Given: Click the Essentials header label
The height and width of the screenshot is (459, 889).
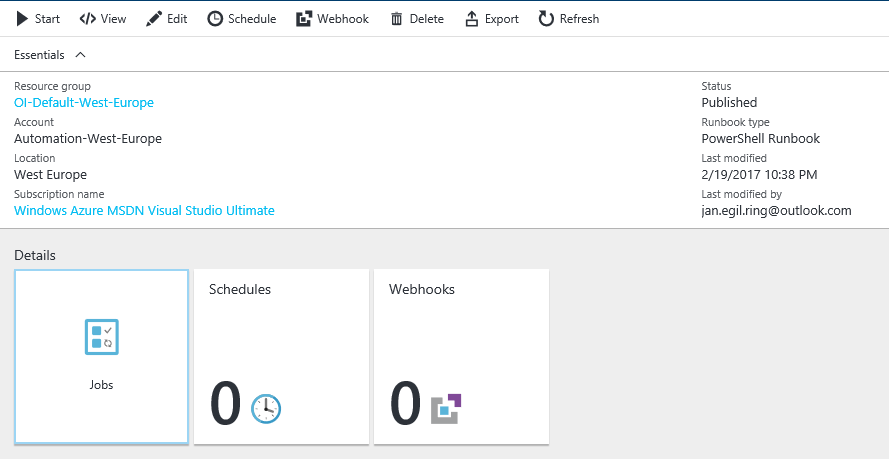Looking at the screenshot, I should pyautogui.click(x=39, y=55).
